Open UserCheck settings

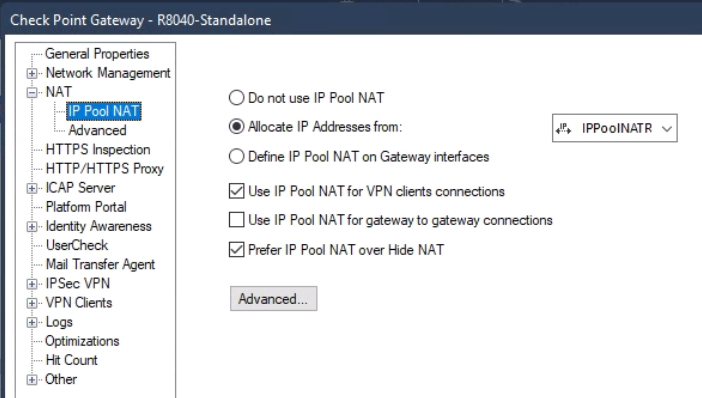coord(77,245)
